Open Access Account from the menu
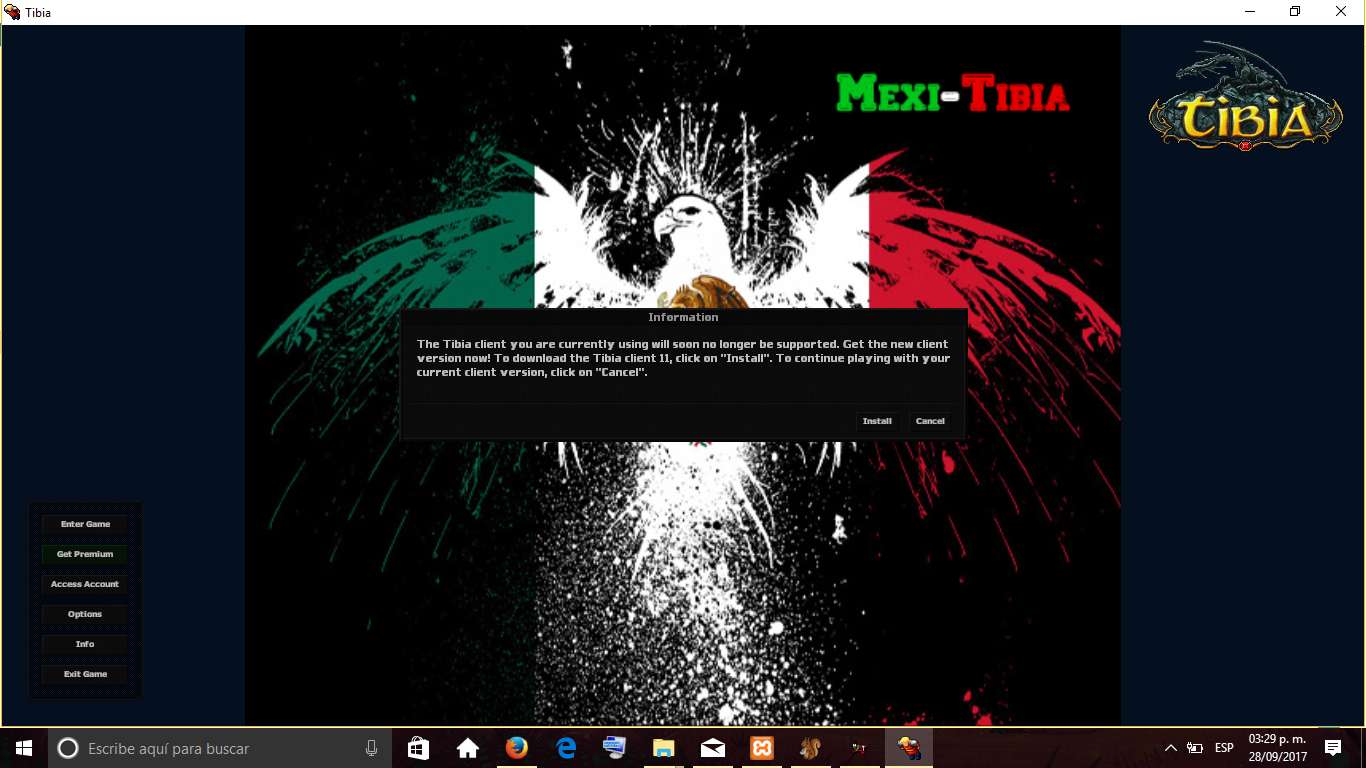The height and width of the screenshot is (768, 1366). click(x=85, y=584)
